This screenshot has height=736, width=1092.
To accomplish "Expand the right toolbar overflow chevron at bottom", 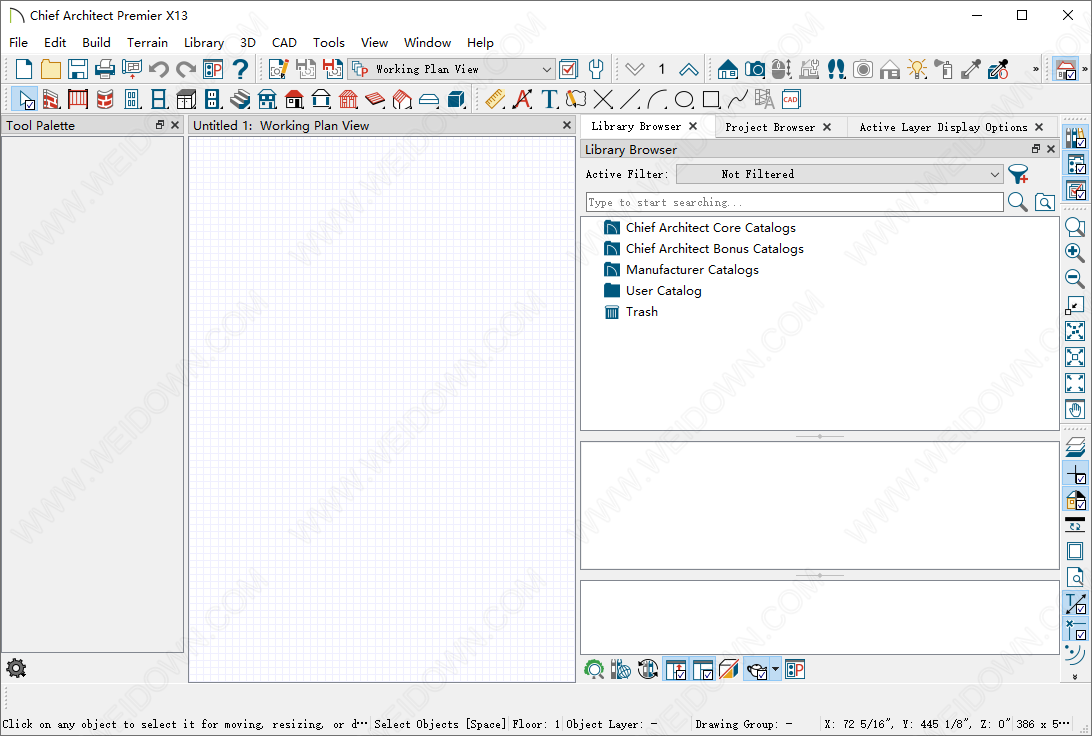I will pos(1075,676).
